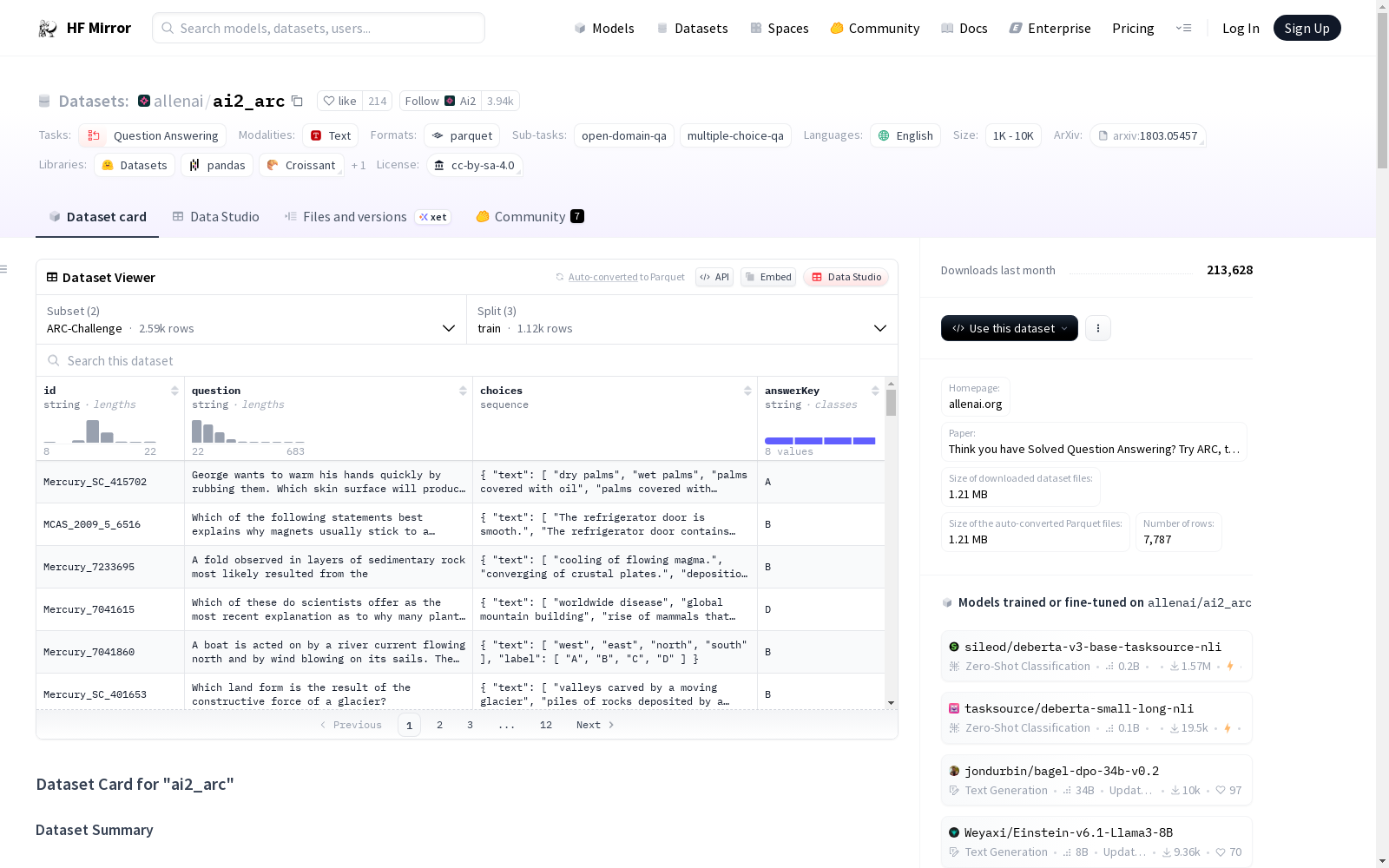Sort by the id column

coord(174,391)
